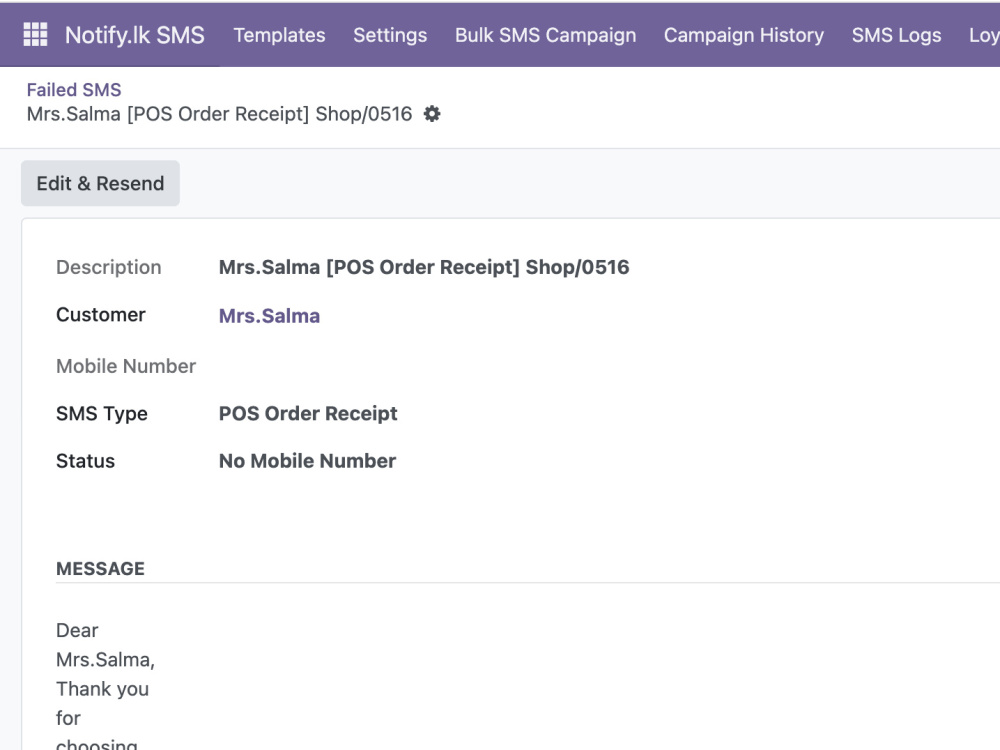
Task: Open the partially visible Loy menu item
Action: point(984,35)
